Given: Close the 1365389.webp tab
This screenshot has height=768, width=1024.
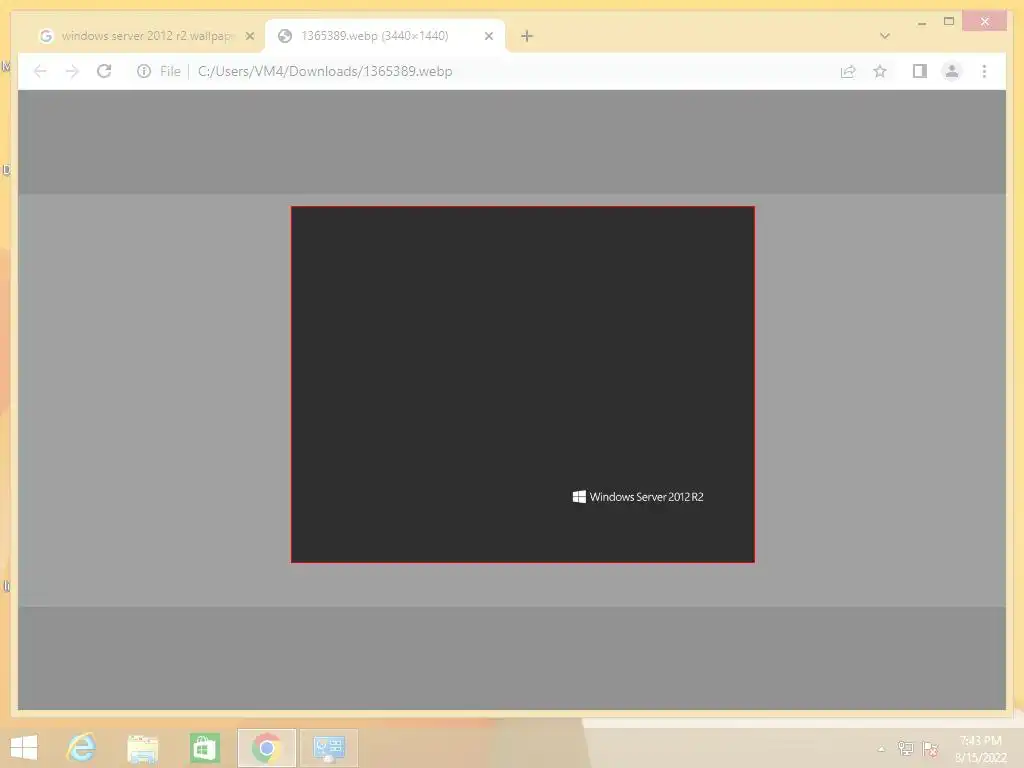Looking at the screenshot, I should point(488,36).
